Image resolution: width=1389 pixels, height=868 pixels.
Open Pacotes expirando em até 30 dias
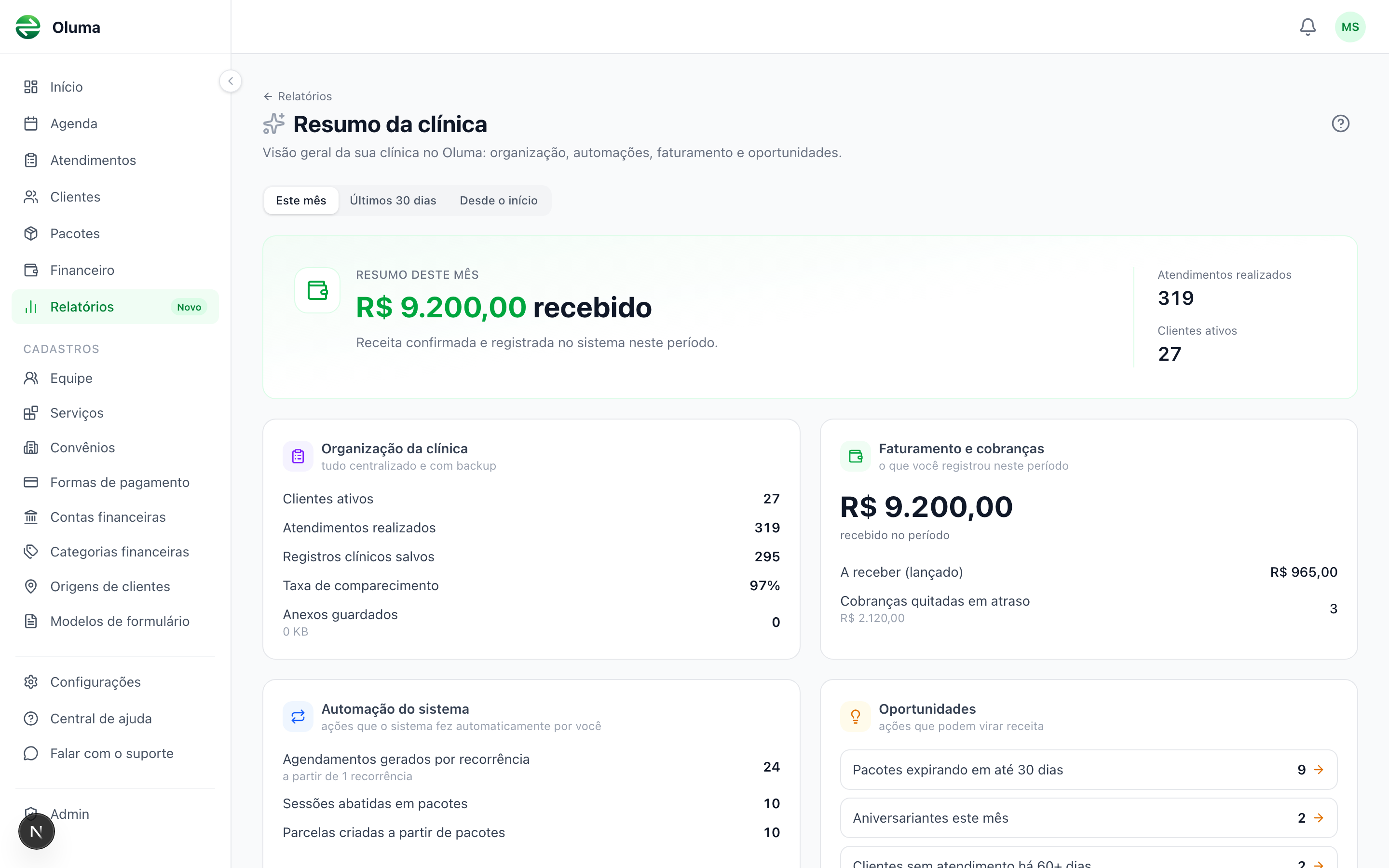point(1088,770)
